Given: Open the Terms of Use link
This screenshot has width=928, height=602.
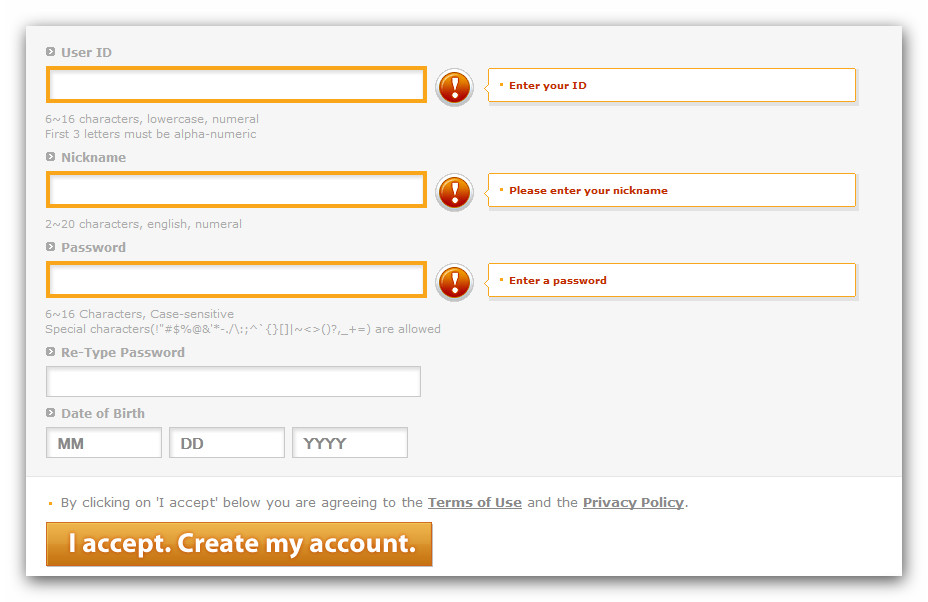Looking at the screenshot, I should click(475, 503).
